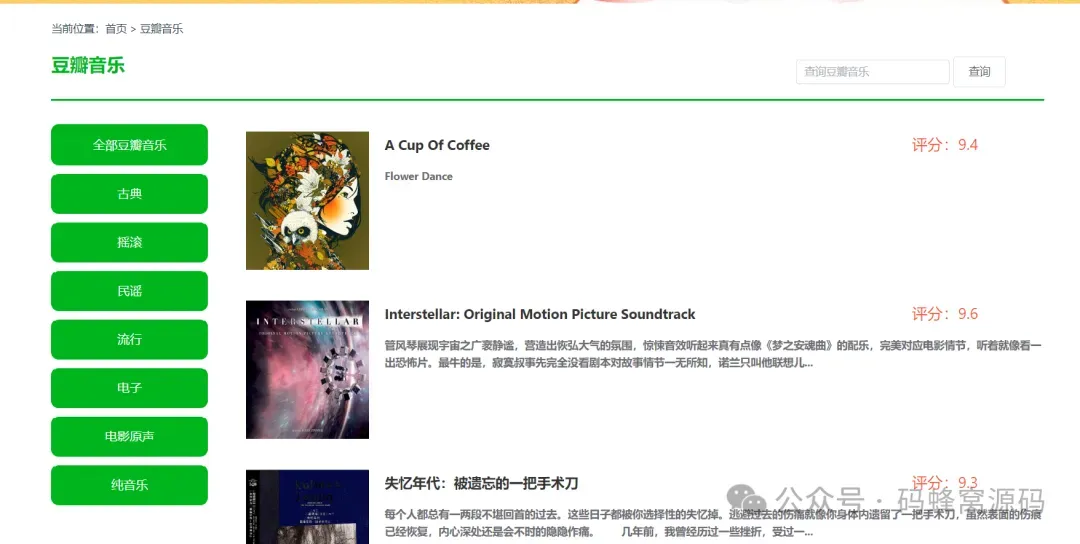This screenshot has width=1080, height=544.
Task: Open the A Cup Of Coffee album cover
Action: (x=307, y=200)
